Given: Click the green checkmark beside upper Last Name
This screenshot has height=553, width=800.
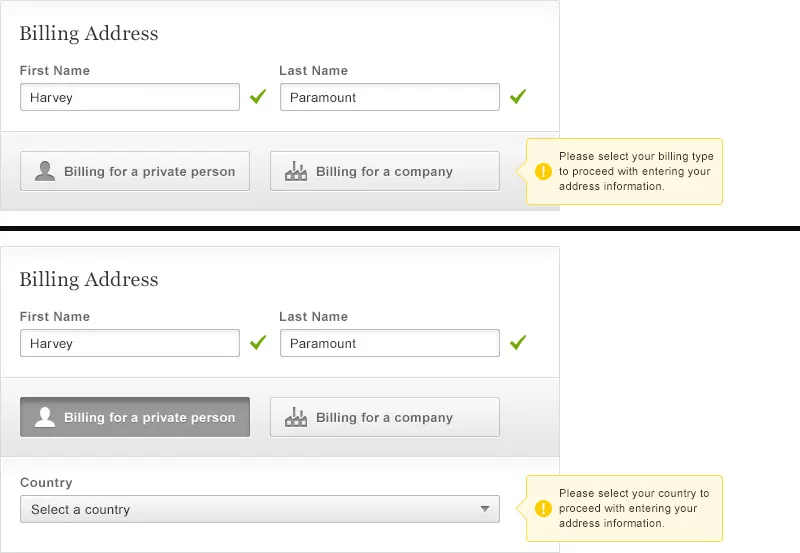Looking at the screenshot, I should [518, 97].
